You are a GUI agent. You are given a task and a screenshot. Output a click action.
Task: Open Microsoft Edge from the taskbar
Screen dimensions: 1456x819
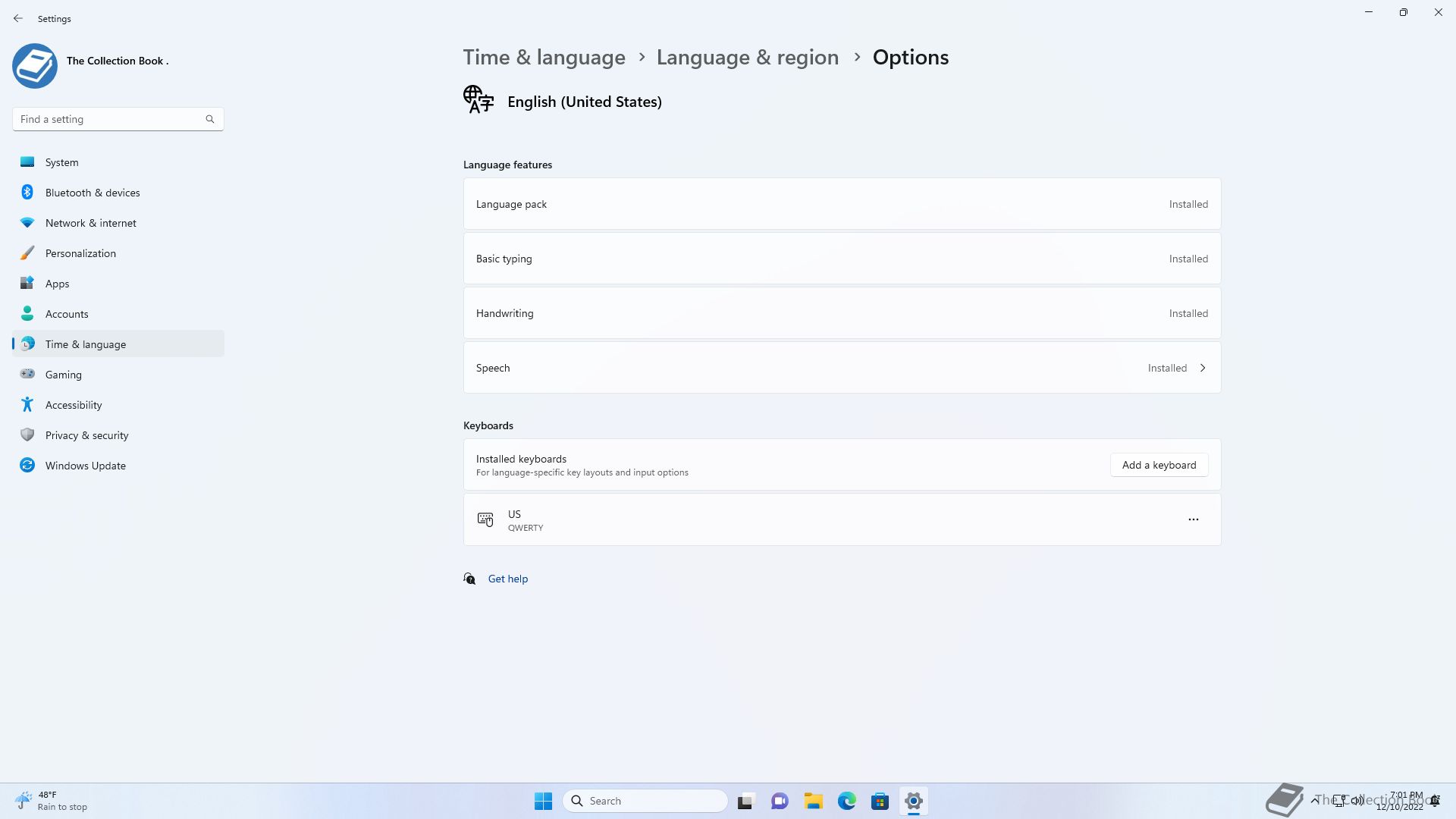tap(846, 801)
